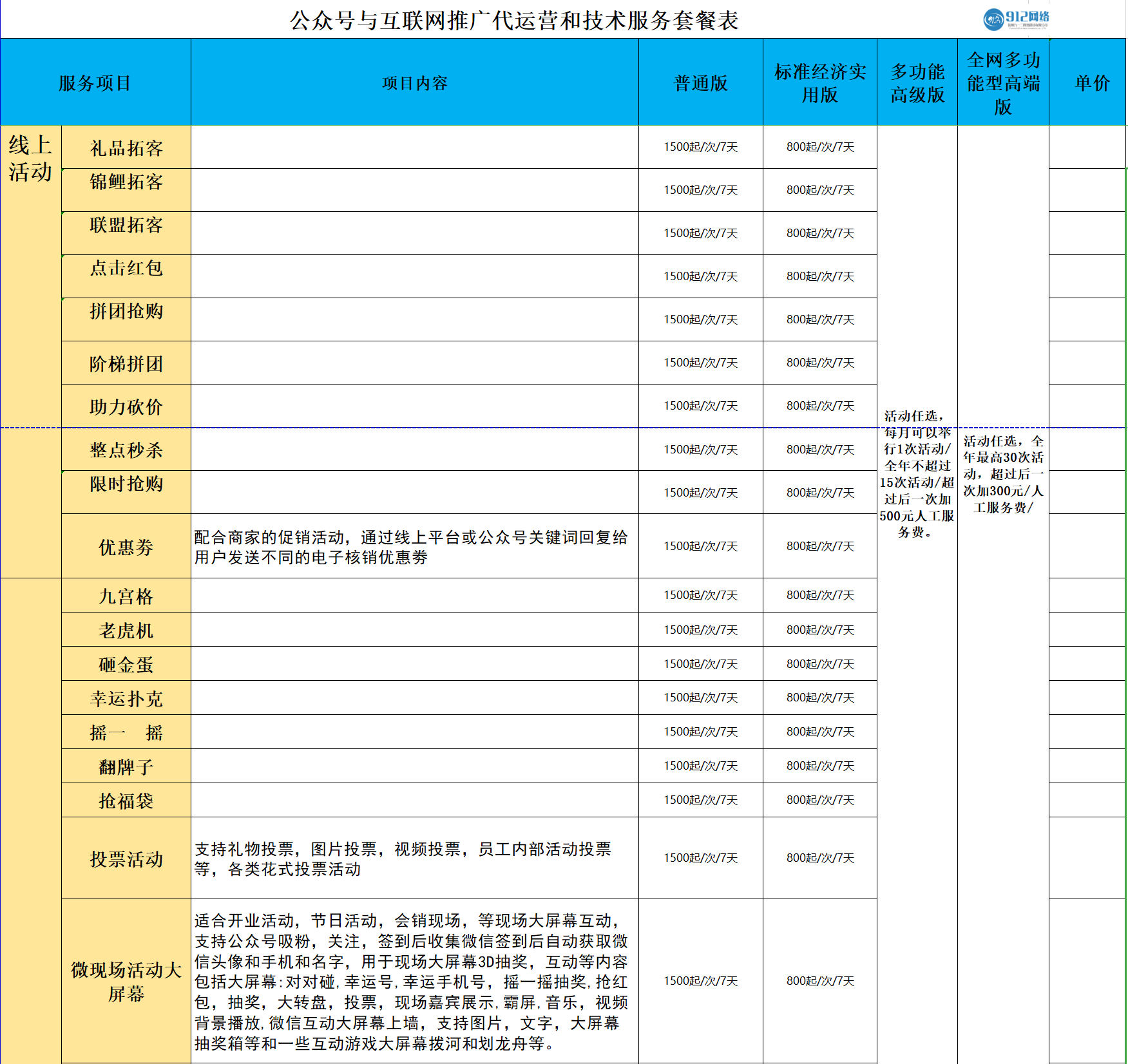Select the 幸运扑克 row label
1128x1064 pixels.
125,698
